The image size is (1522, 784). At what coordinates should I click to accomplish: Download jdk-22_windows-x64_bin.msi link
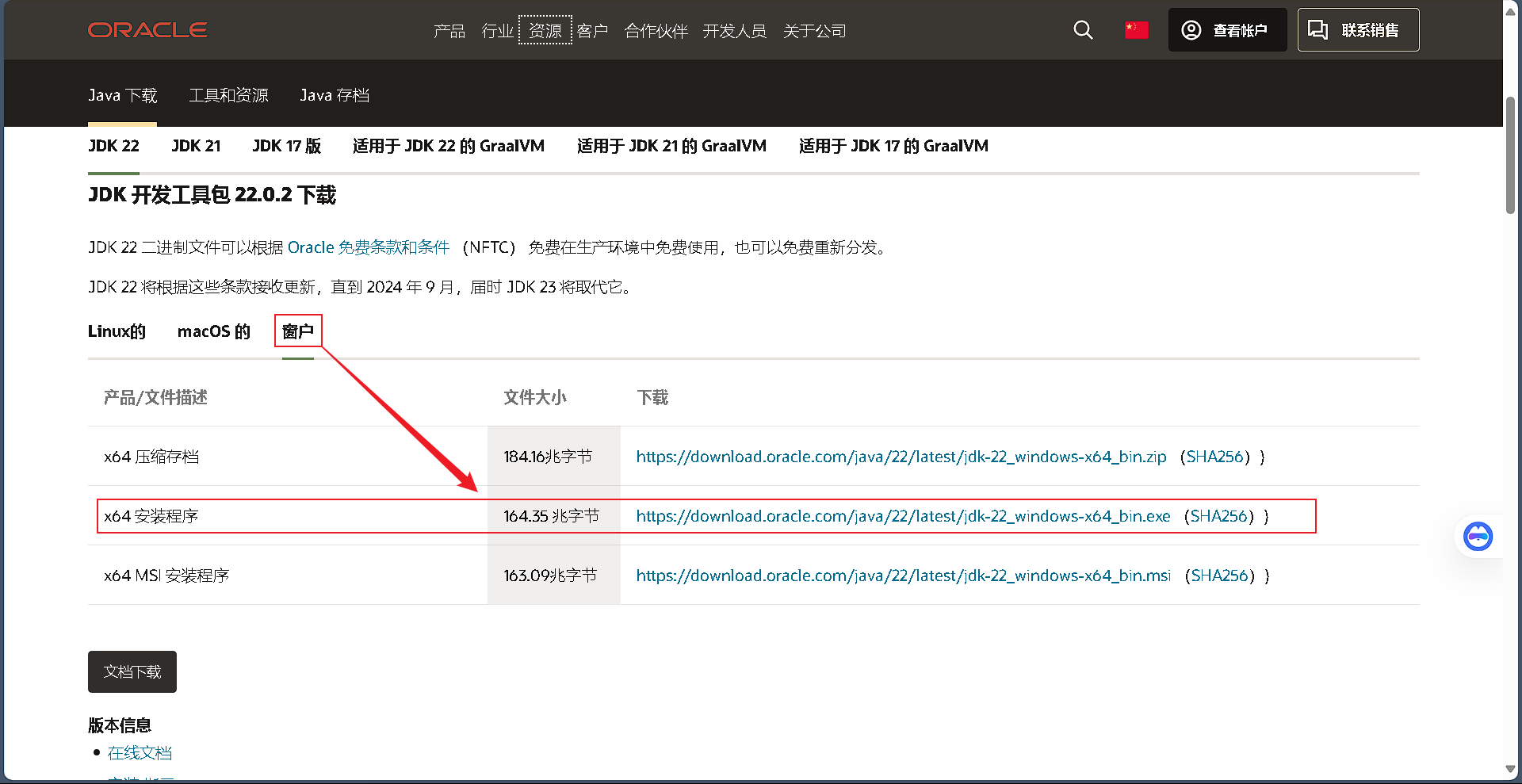point(904,576)
